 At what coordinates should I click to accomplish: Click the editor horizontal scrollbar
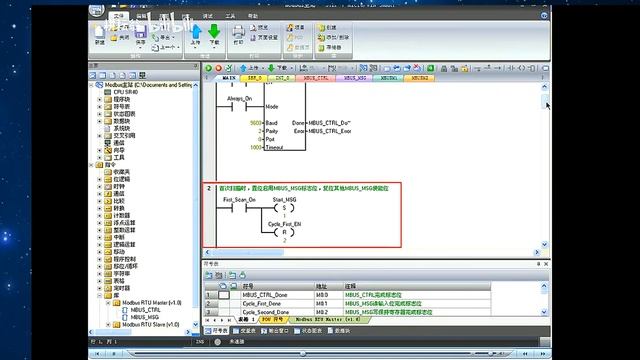point(371,253)
